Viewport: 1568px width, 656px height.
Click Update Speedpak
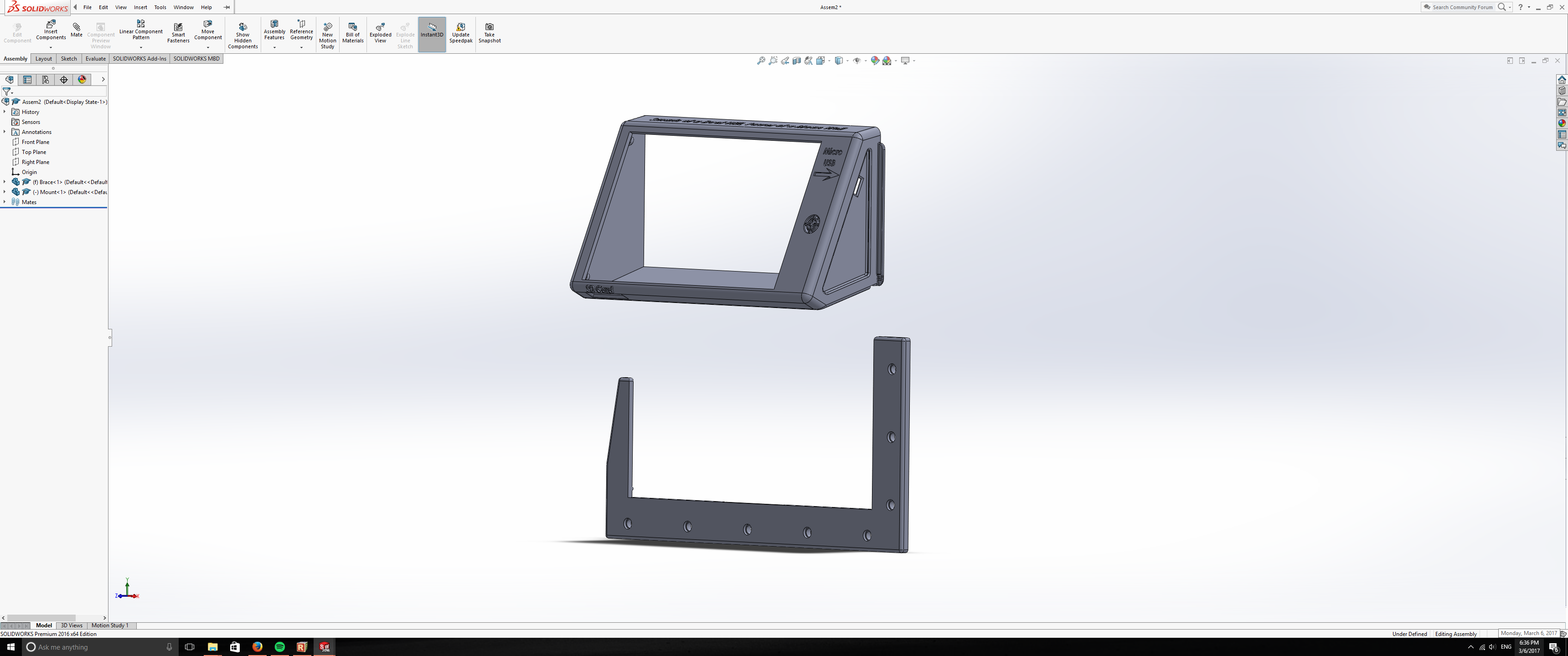coord(461,33)
